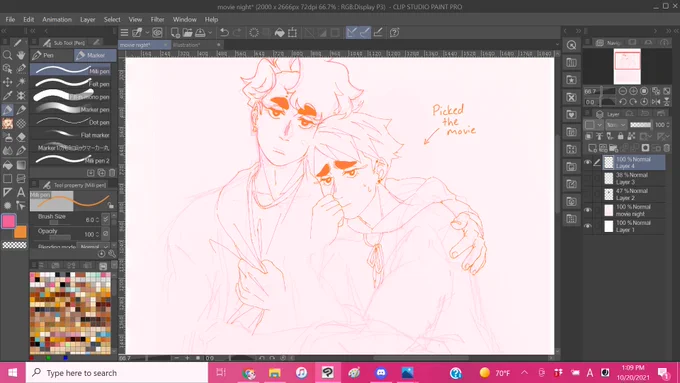
Task: Hide Layer 4 with eye icon
Action: click(588, 163)
